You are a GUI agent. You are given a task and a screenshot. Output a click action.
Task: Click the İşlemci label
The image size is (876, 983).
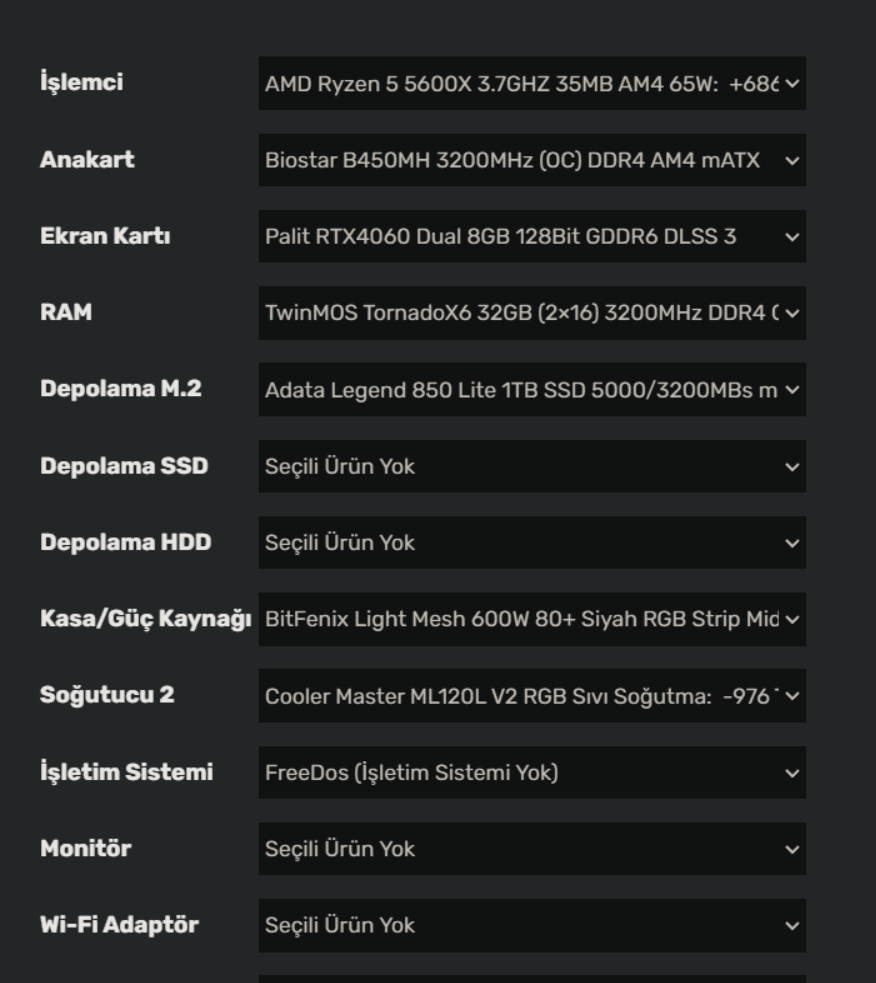pyautogui.click(x=81, y=83)
